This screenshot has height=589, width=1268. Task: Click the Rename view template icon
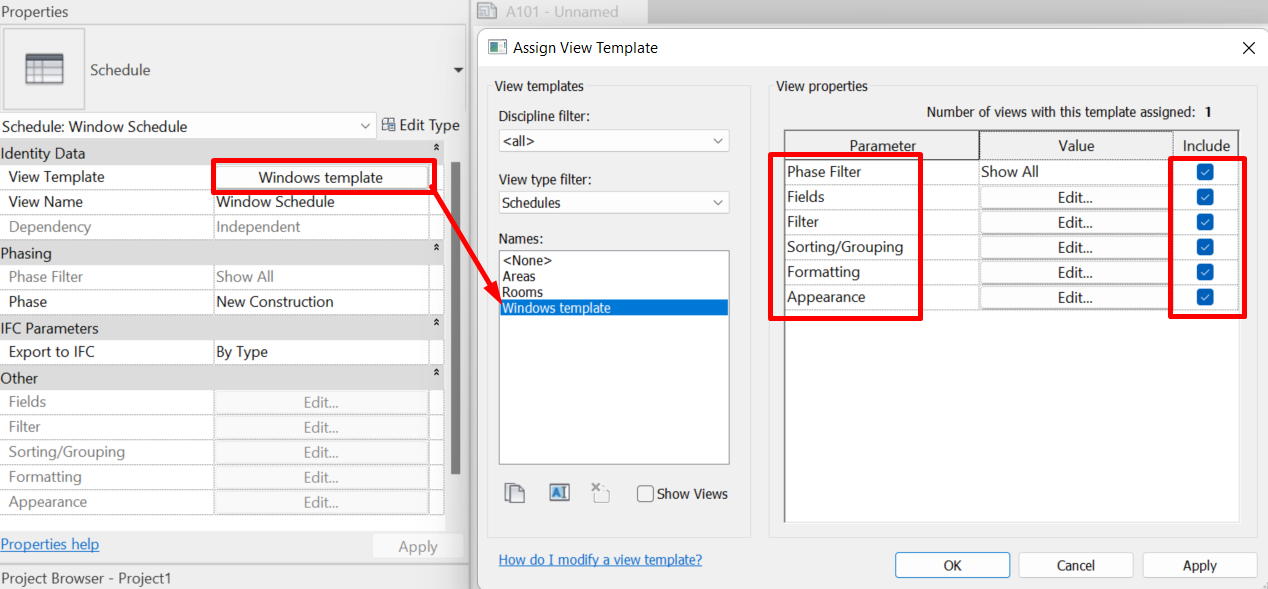(559, 492)
